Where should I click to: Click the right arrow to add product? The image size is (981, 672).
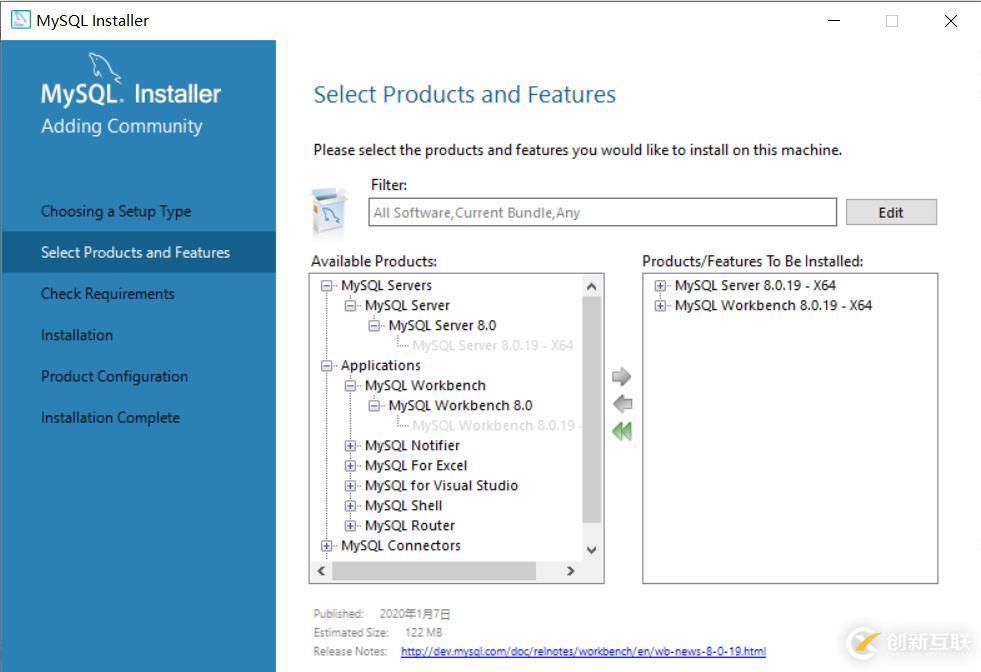pyautogui.click(x=621, y=376)
